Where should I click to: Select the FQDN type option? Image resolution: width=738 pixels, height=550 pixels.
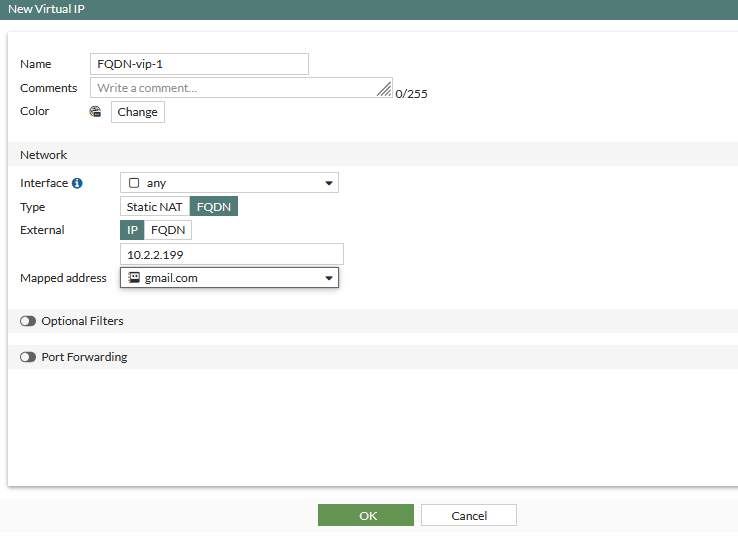214,207
